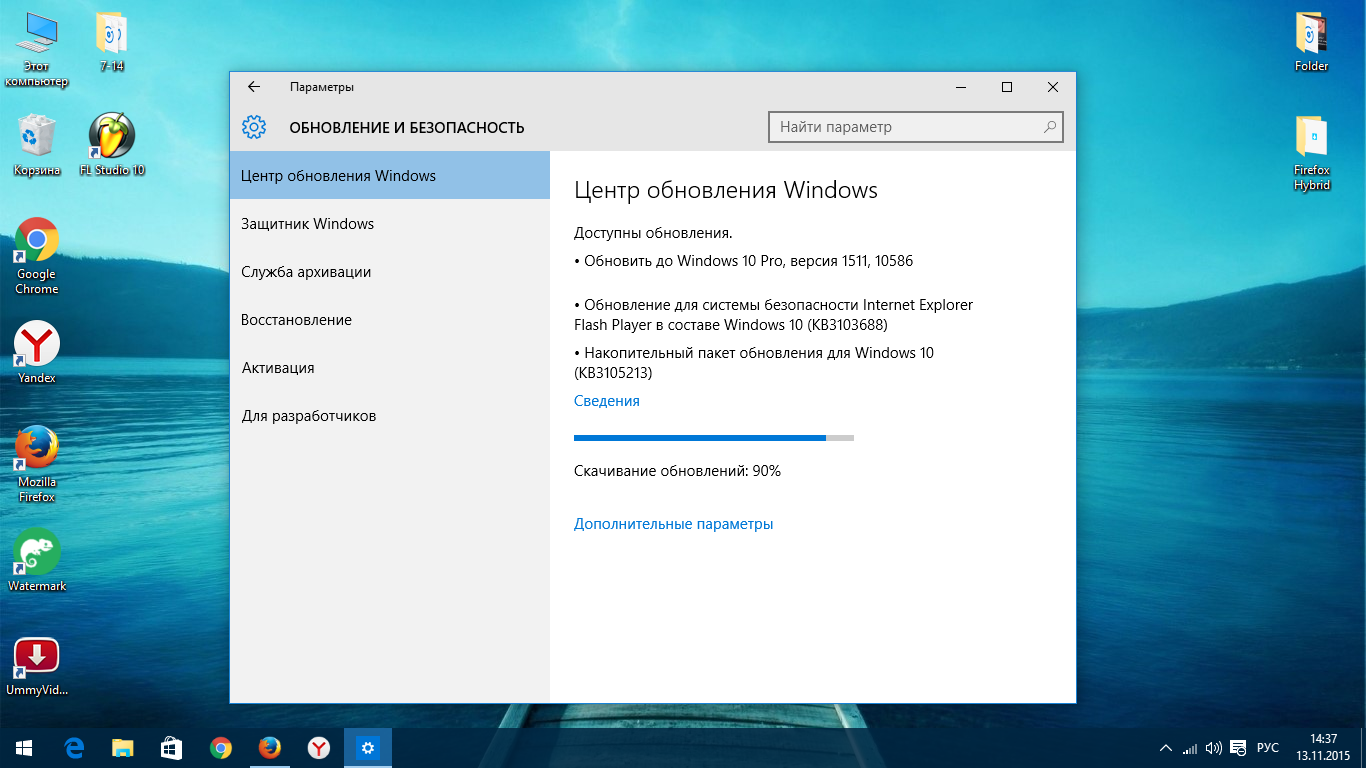This screenshot has height=768, width=1366.
Task: Switch input language РУС indicator
Action: (x=1268, y=748)
